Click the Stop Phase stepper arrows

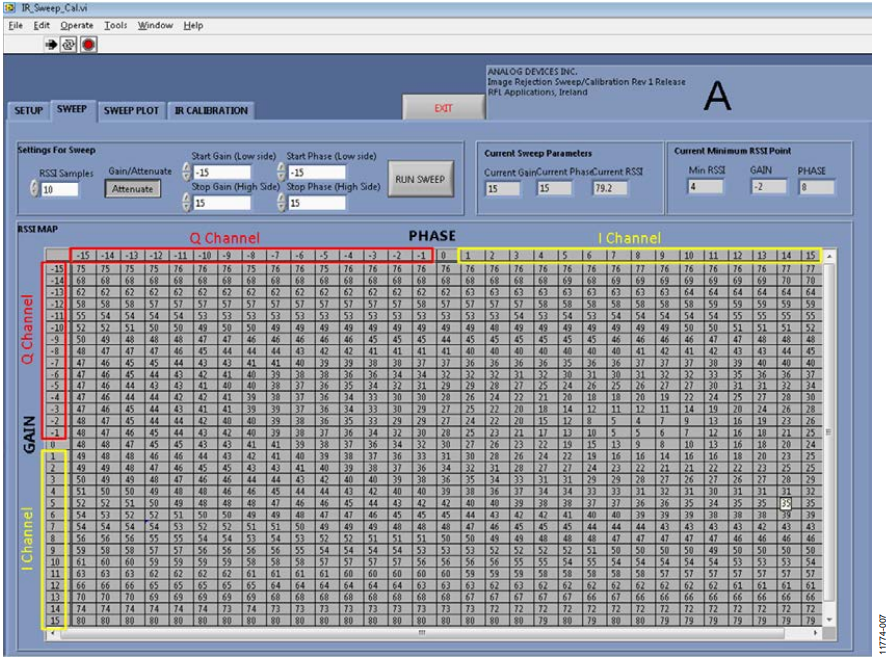coord(281,203)
